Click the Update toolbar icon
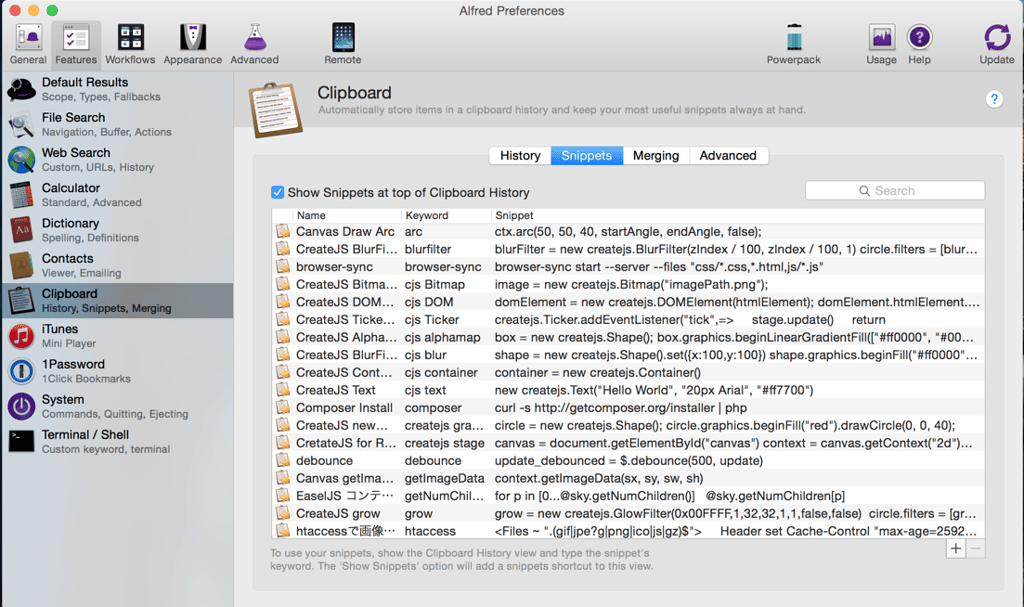 [997, 44]
